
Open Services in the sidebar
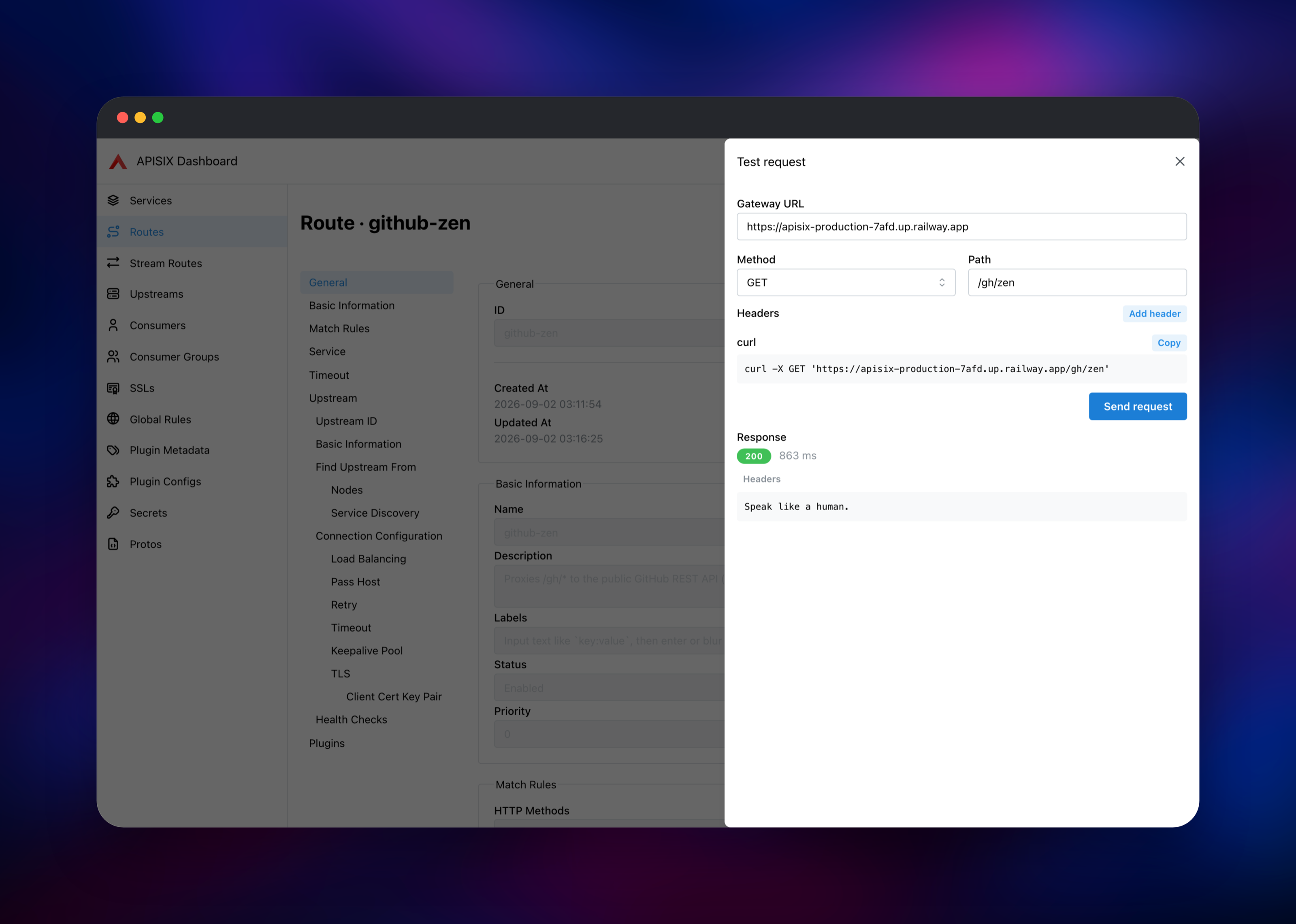(x=192, y=200)
